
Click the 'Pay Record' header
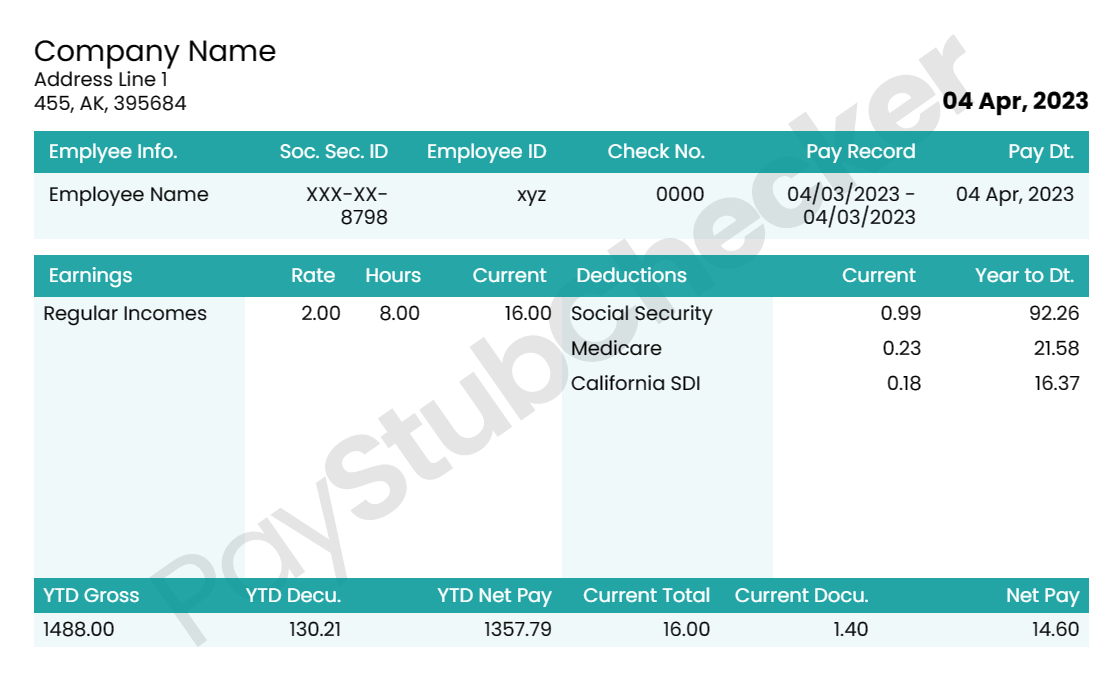861,152
